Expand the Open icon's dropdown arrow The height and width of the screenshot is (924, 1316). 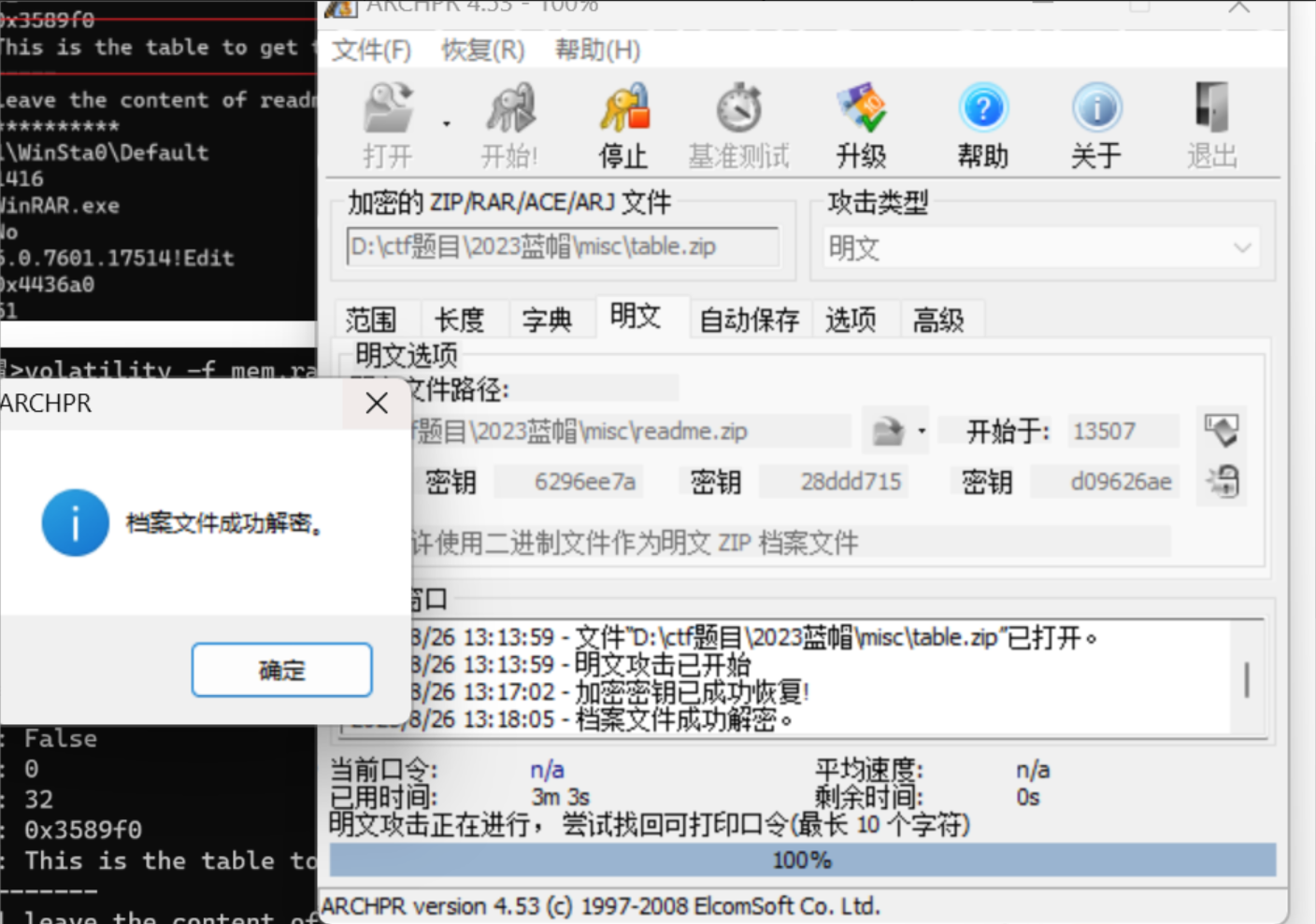[x=446, y=123]
